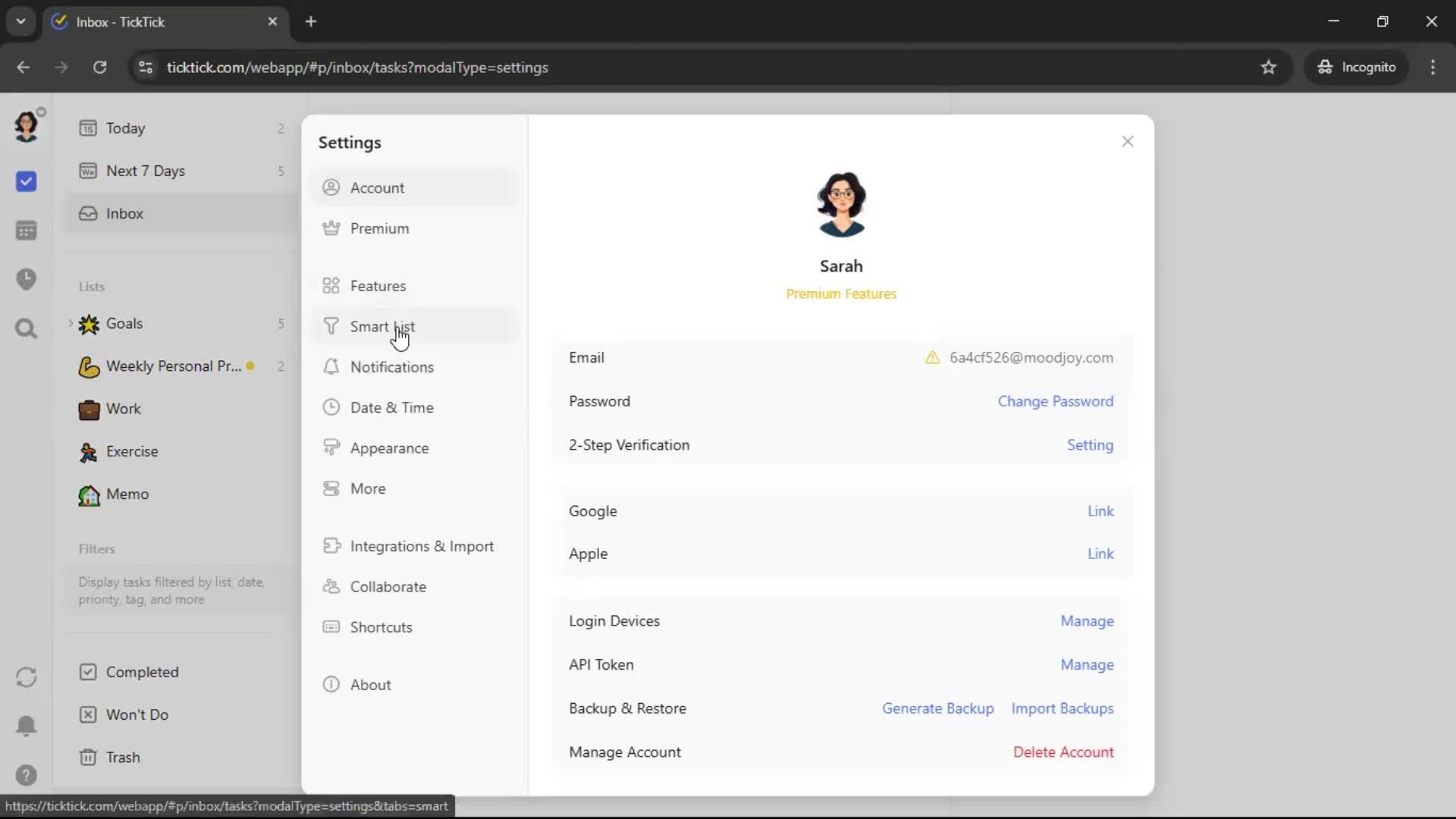This screenshot has width=1456, height=819.
Task: Open the tab search dropdown arrow
Action: [20, 21]
